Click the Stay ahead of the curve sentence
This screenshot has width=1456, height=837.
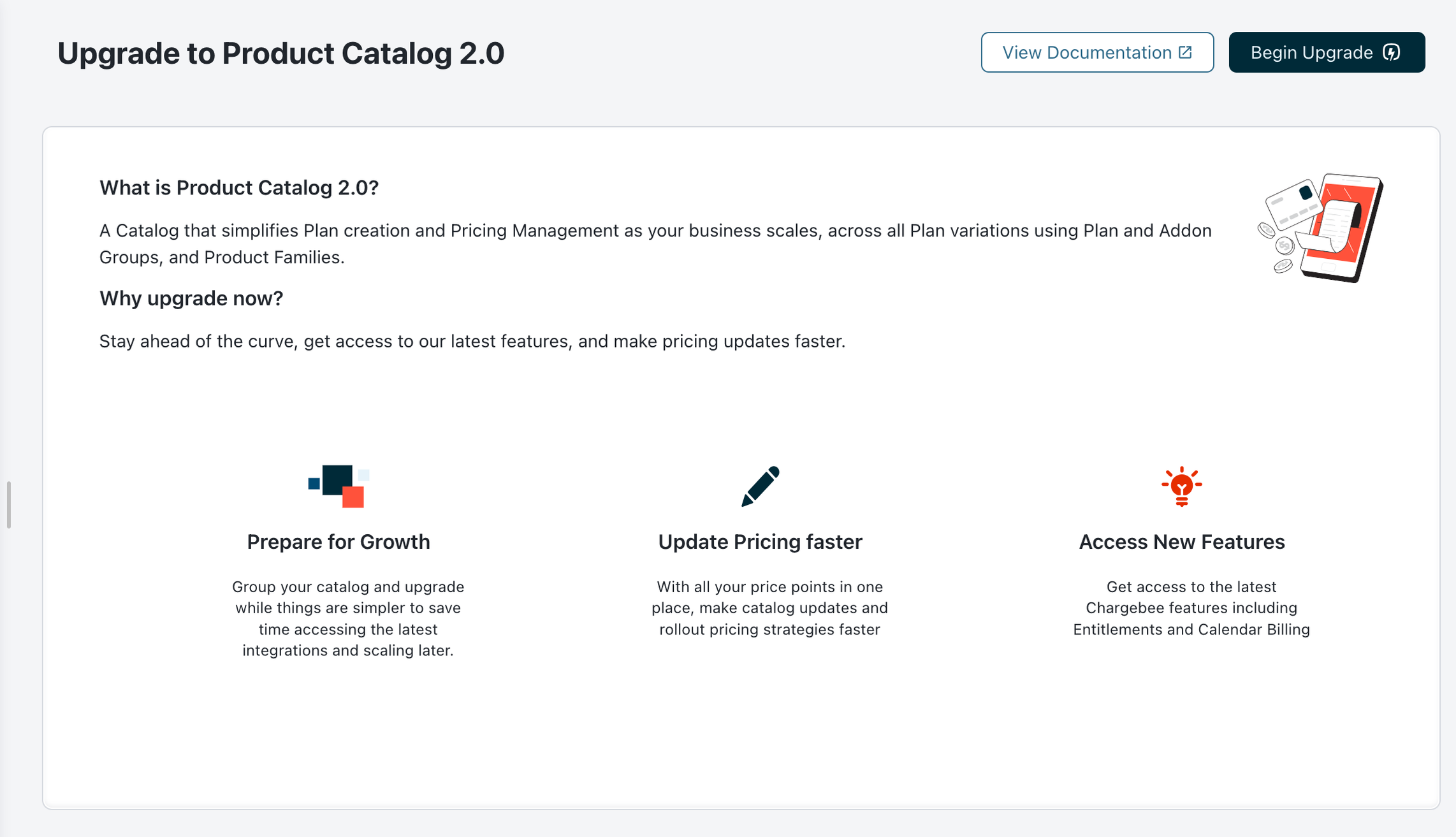[472, 342]
